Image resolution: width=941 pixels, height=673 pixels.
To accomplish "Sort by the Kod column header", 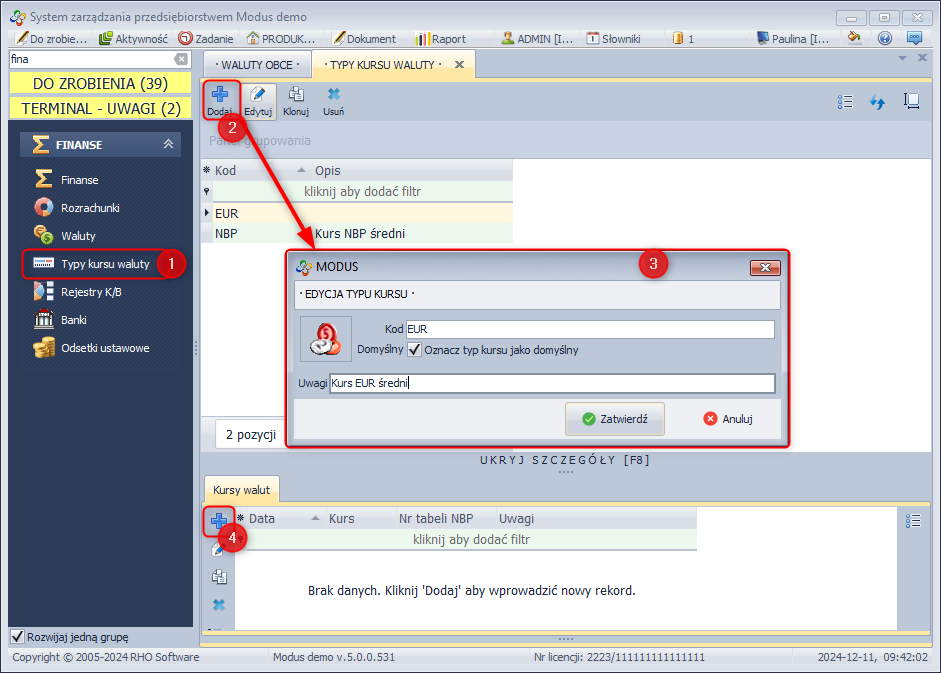I will pyautogui.click(x=250, y=171).
